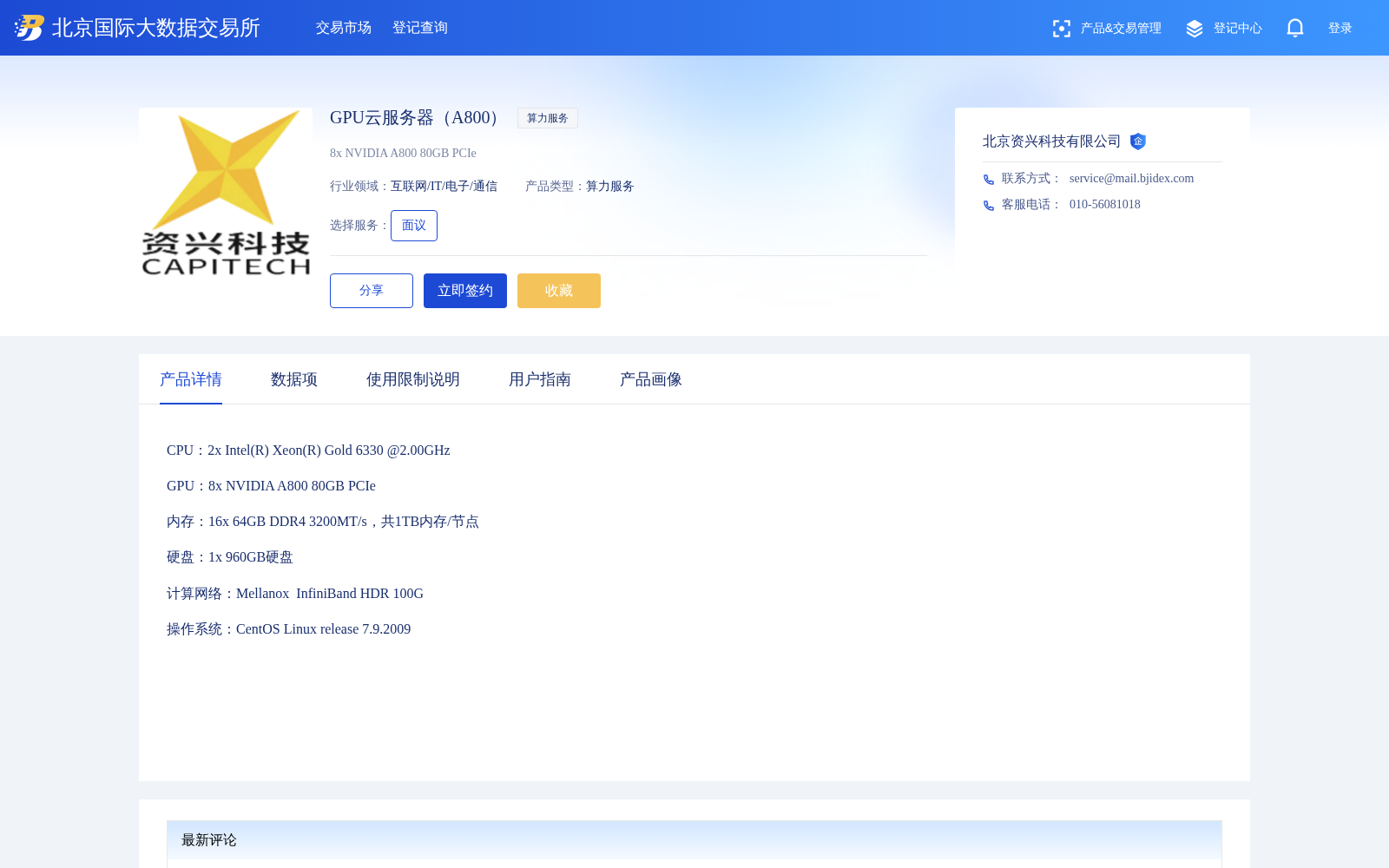This screenshot has height=868, width=1389.
Task: Click the 计算网络 Mellanox InfiniBand line
Action: [295, 594]
